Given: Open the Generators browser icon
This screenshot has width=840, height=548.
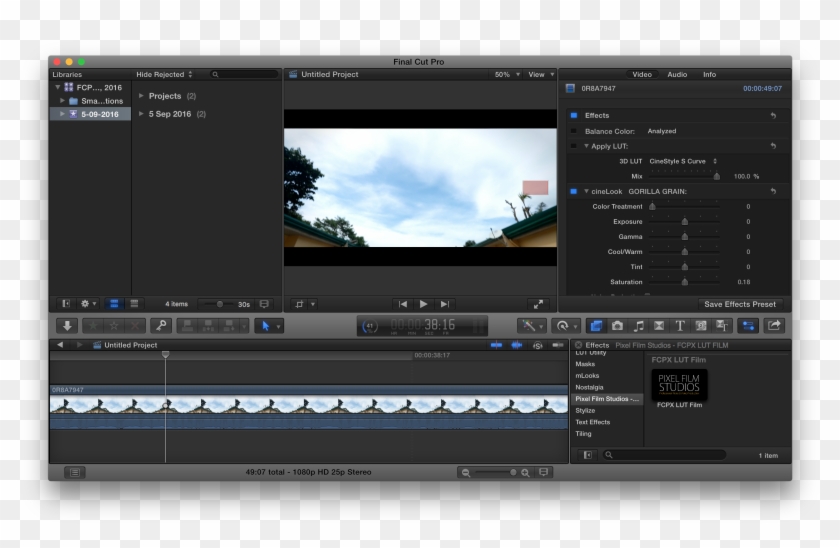Looking at the screenshot, I should point(701,326).
